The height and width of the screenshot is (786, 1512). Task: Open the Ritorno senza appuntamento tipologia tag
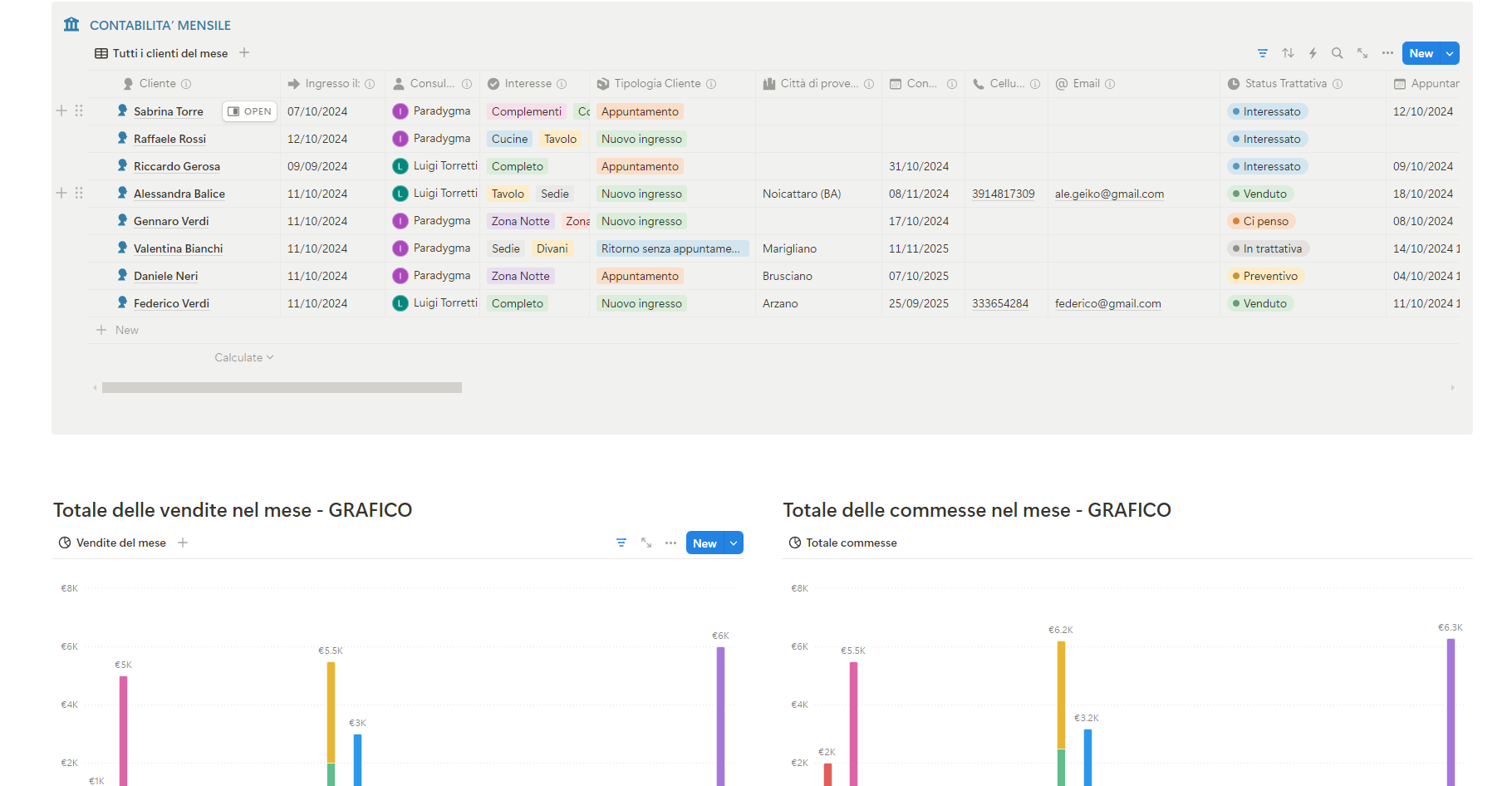click(672, 248)
